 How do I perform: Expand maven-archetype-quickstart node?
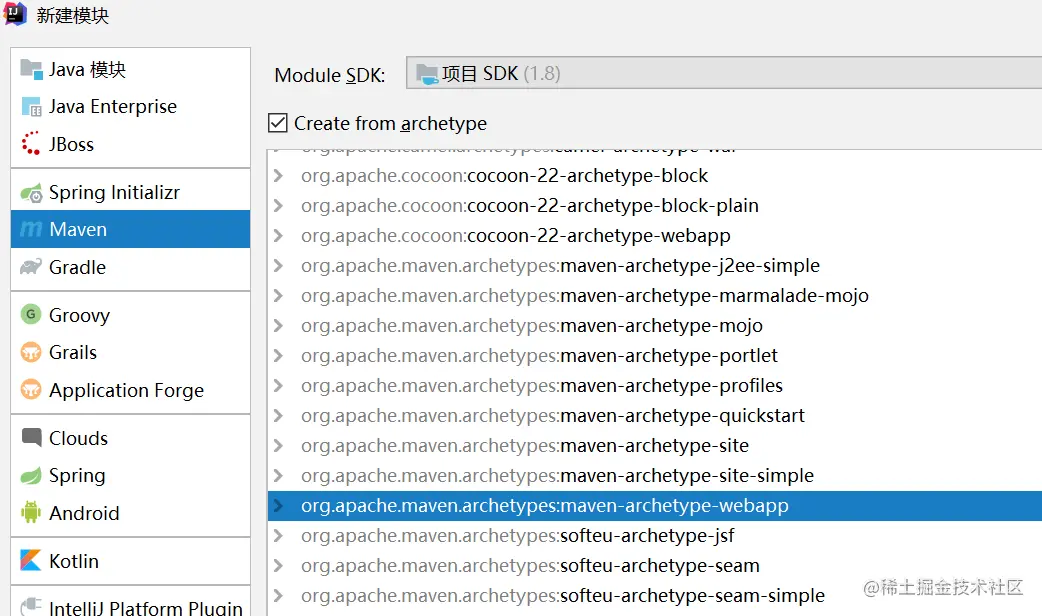[278, 416]
